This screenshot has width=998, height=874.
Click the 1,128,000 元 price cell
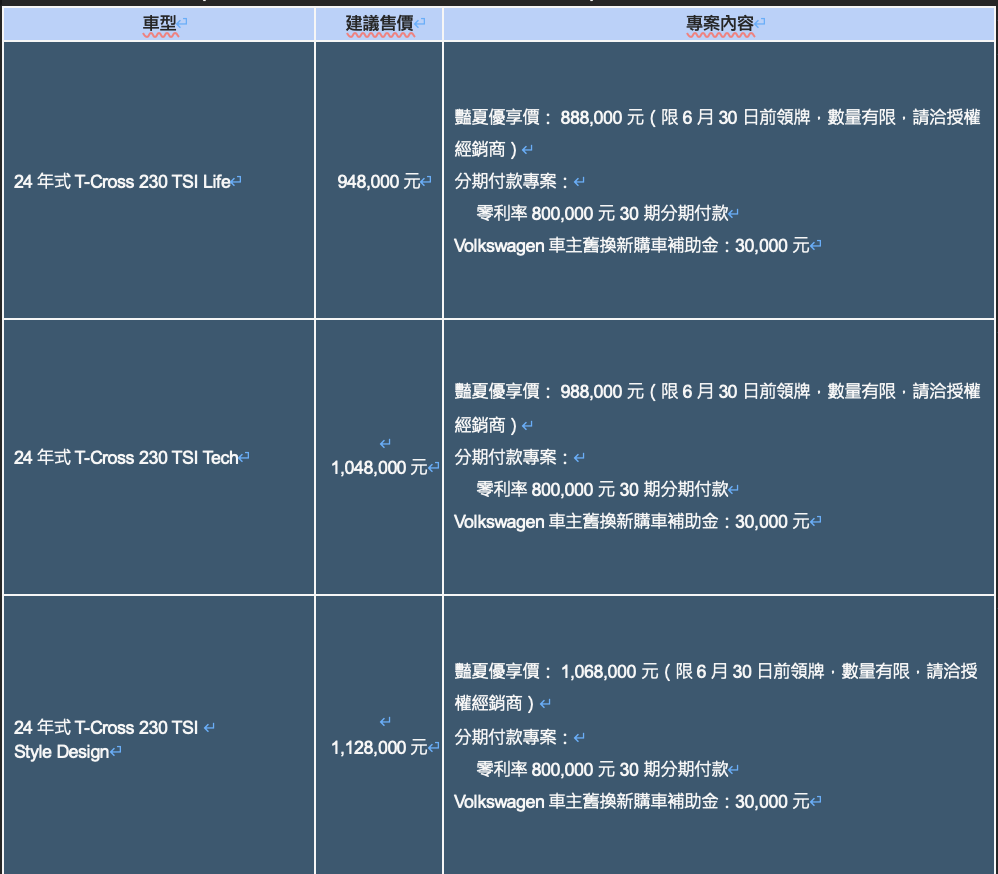(x=379, y=747)
